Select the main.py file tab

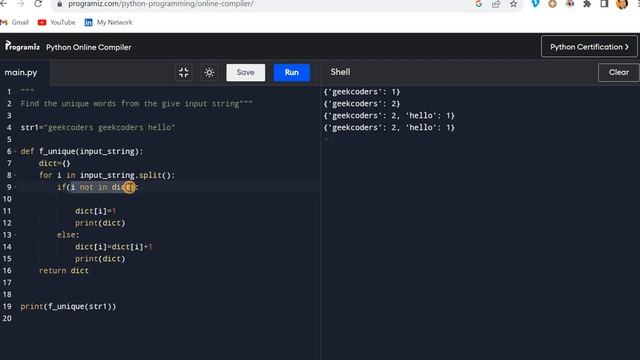tap(21, 73)
